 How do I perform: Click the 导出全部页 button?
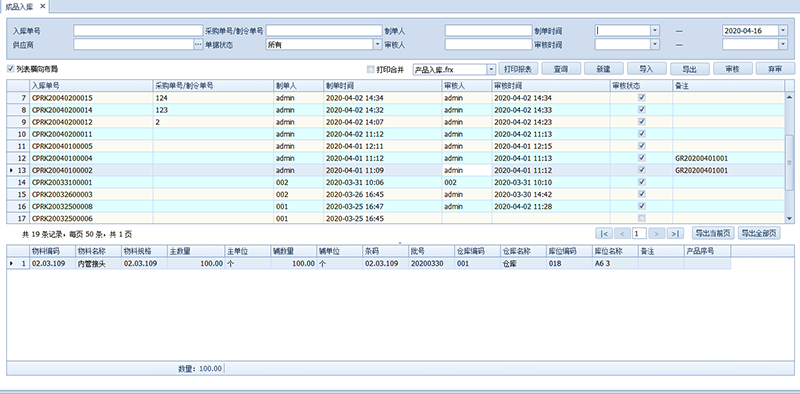tap(759, 233)
